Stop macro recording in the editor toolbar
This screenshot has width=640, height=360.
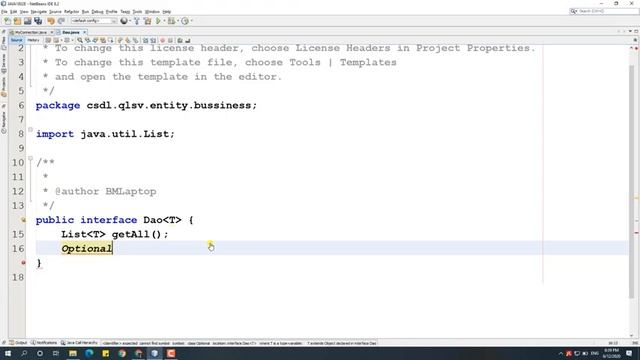click(170, 40)
